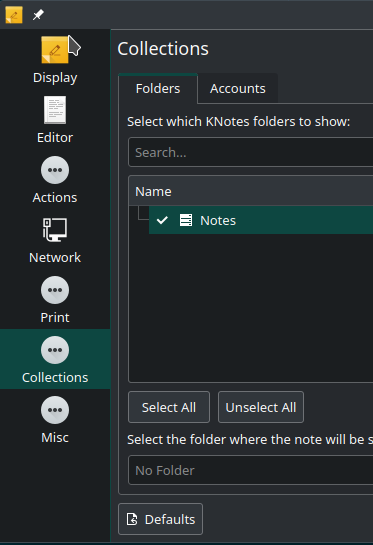Click the No Folder save location field
This screenshot has height=545, width=373.
click(x=251, y=470)
